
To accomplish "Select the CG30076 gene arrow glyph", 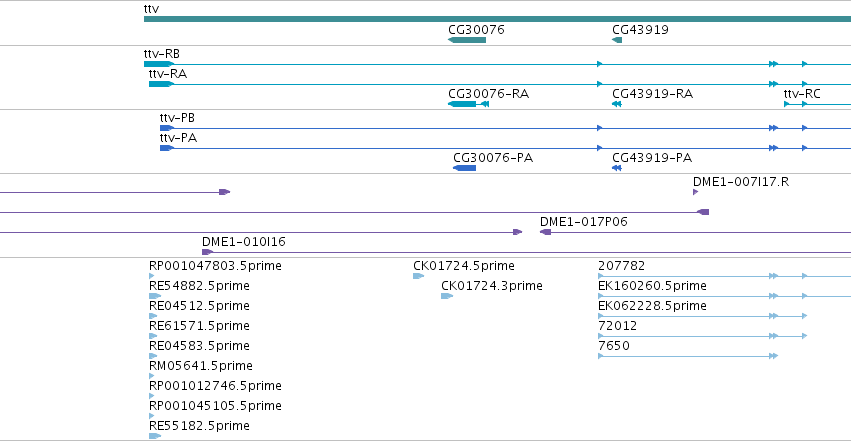I will click(467, 40).
